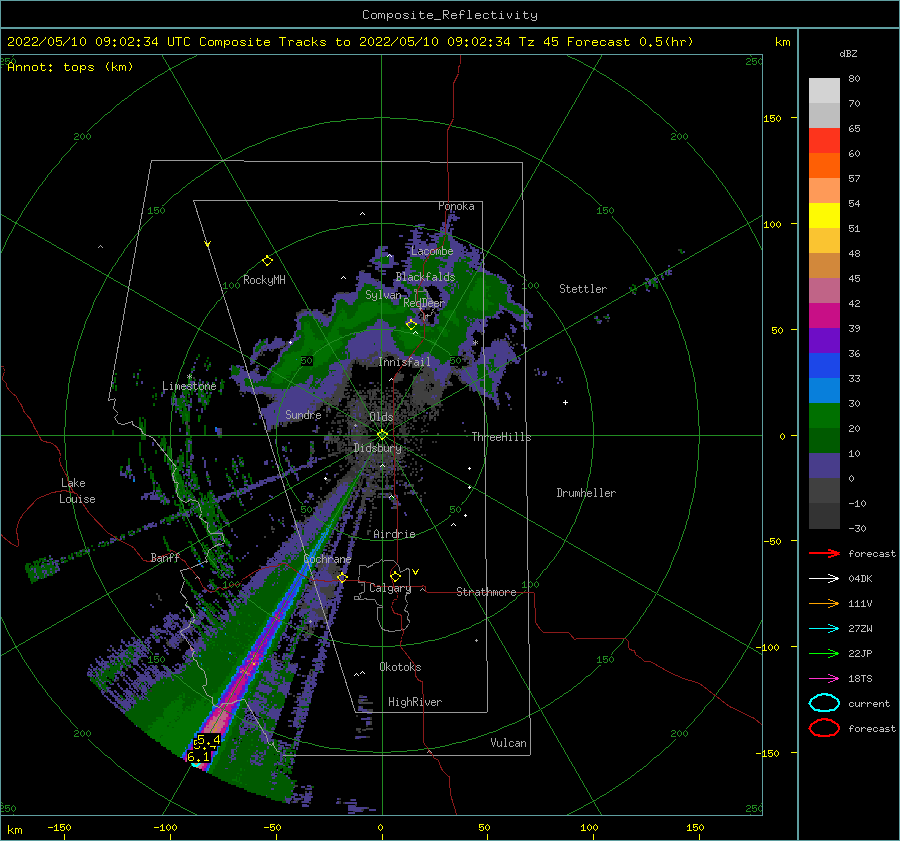This screenshot has height=841, width=900.
Task: Click the white 04DK arrow in the legend
Action: click(x=824, y=579)
